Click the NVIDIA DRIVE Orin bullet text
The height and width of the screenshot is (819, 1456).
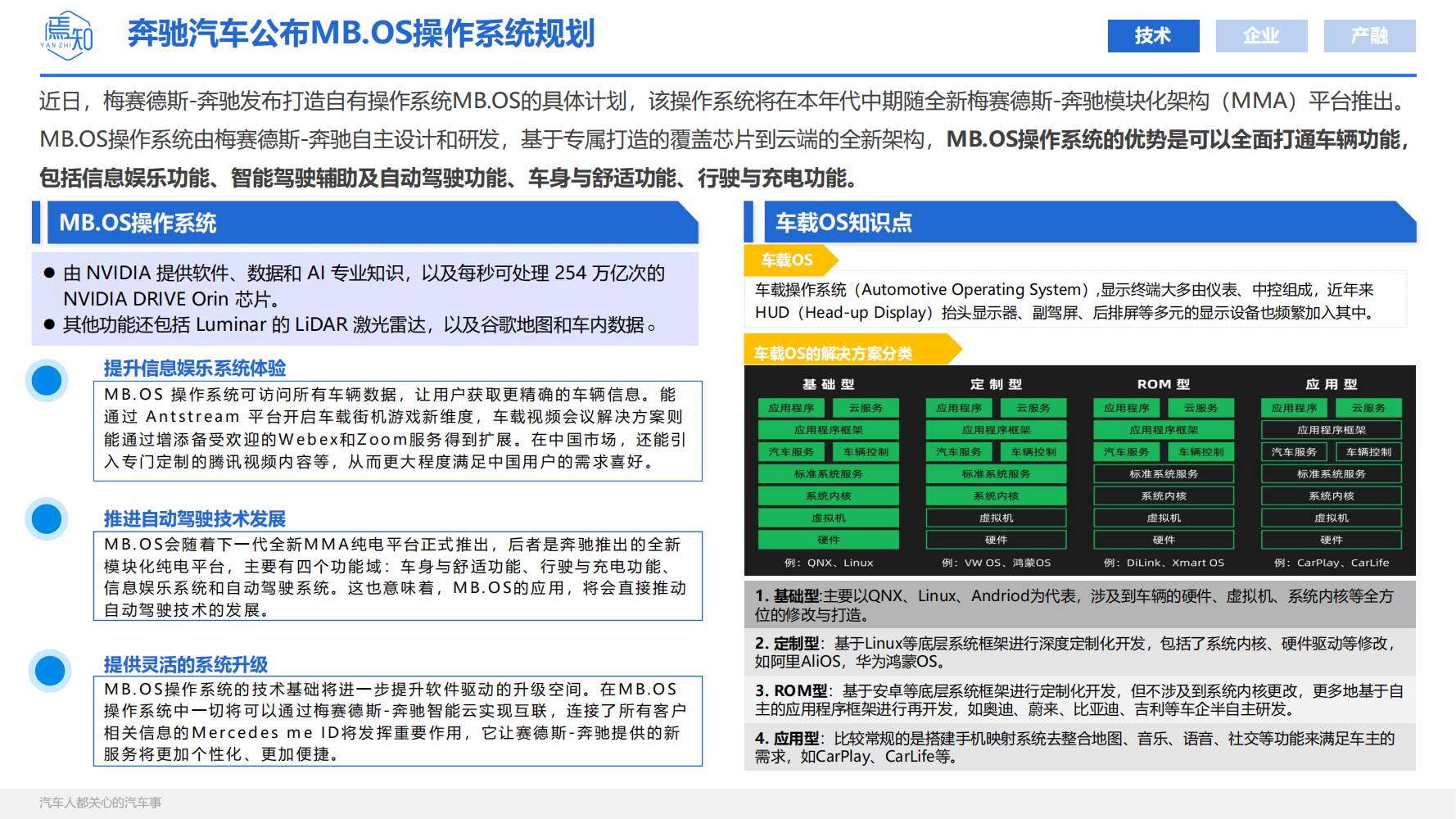364,286
